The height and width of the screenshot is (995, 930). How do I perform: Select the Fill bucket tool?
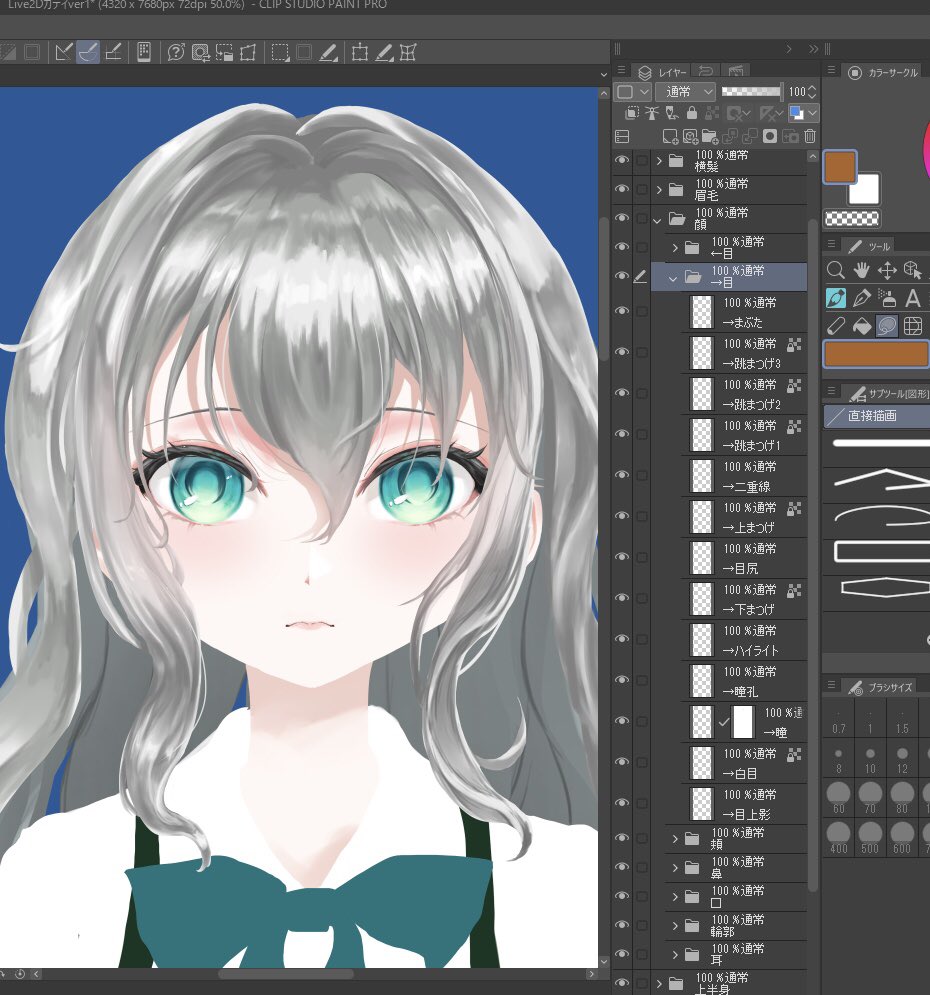(x=862, y=325)
